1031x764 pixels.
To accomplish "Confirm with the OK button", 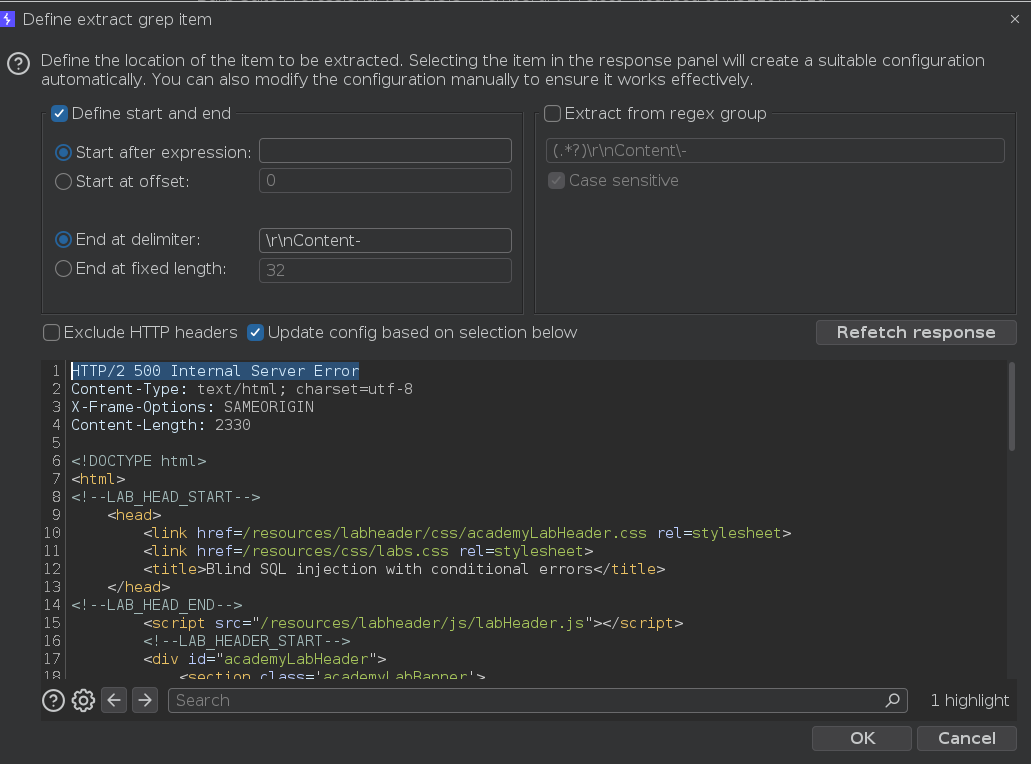I will point(862,738).
